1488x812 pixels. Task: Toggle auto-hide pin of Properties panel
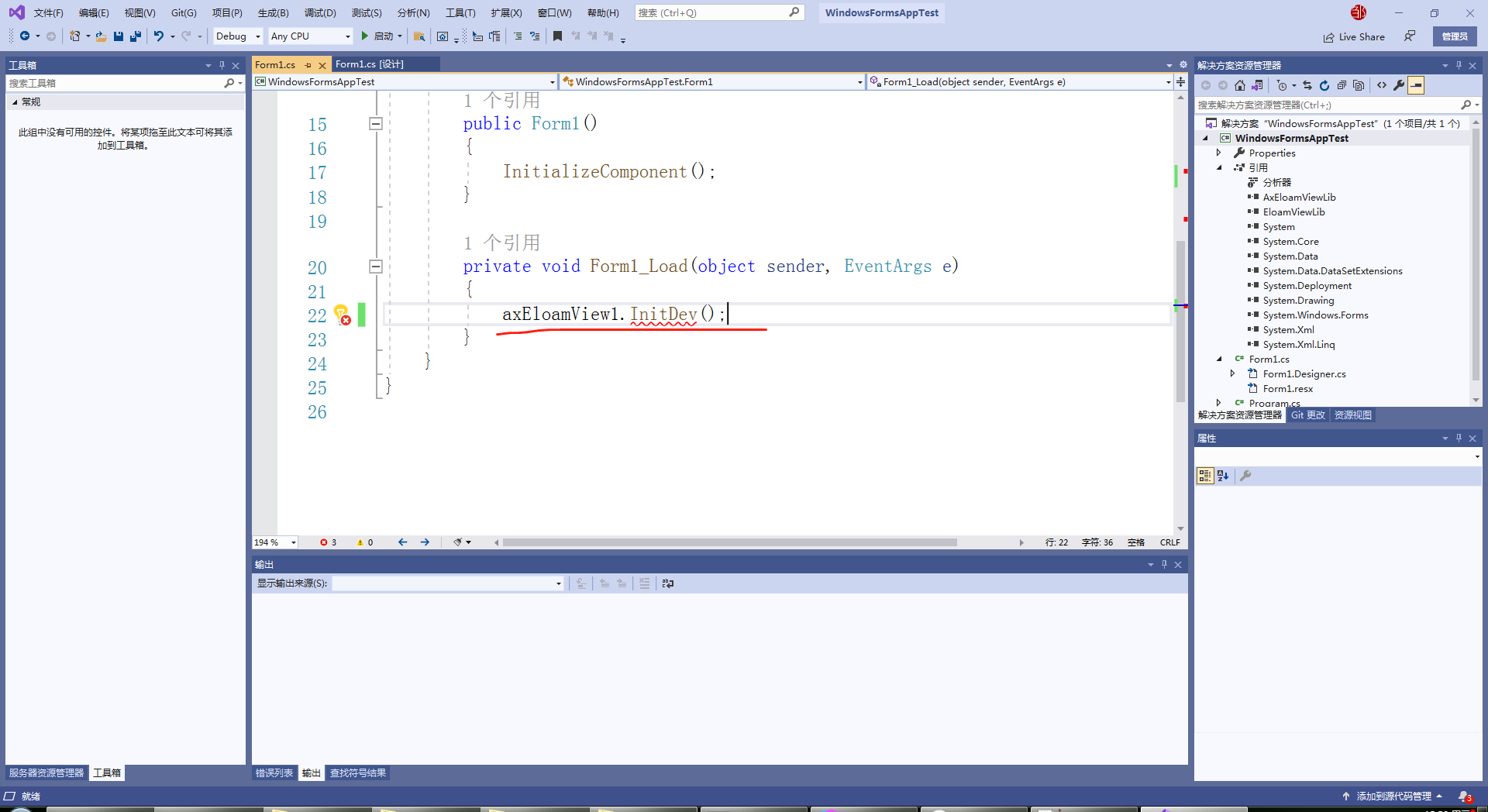point(1459,438)
